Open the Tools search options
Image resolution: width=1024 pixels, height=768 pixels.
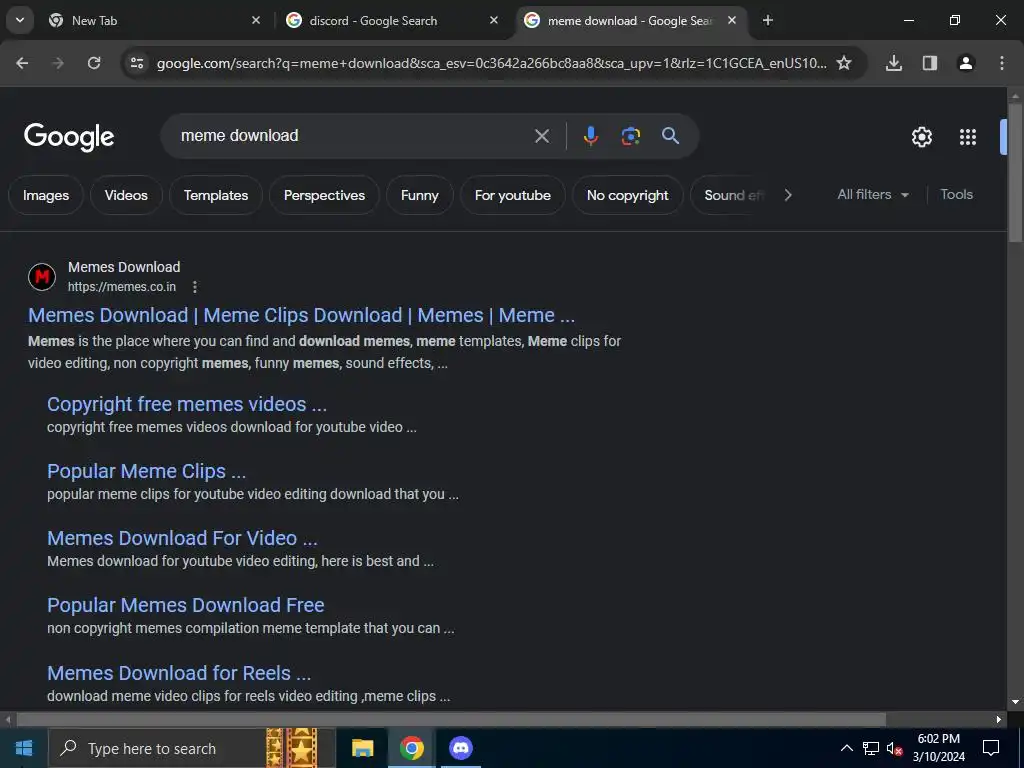956,195
